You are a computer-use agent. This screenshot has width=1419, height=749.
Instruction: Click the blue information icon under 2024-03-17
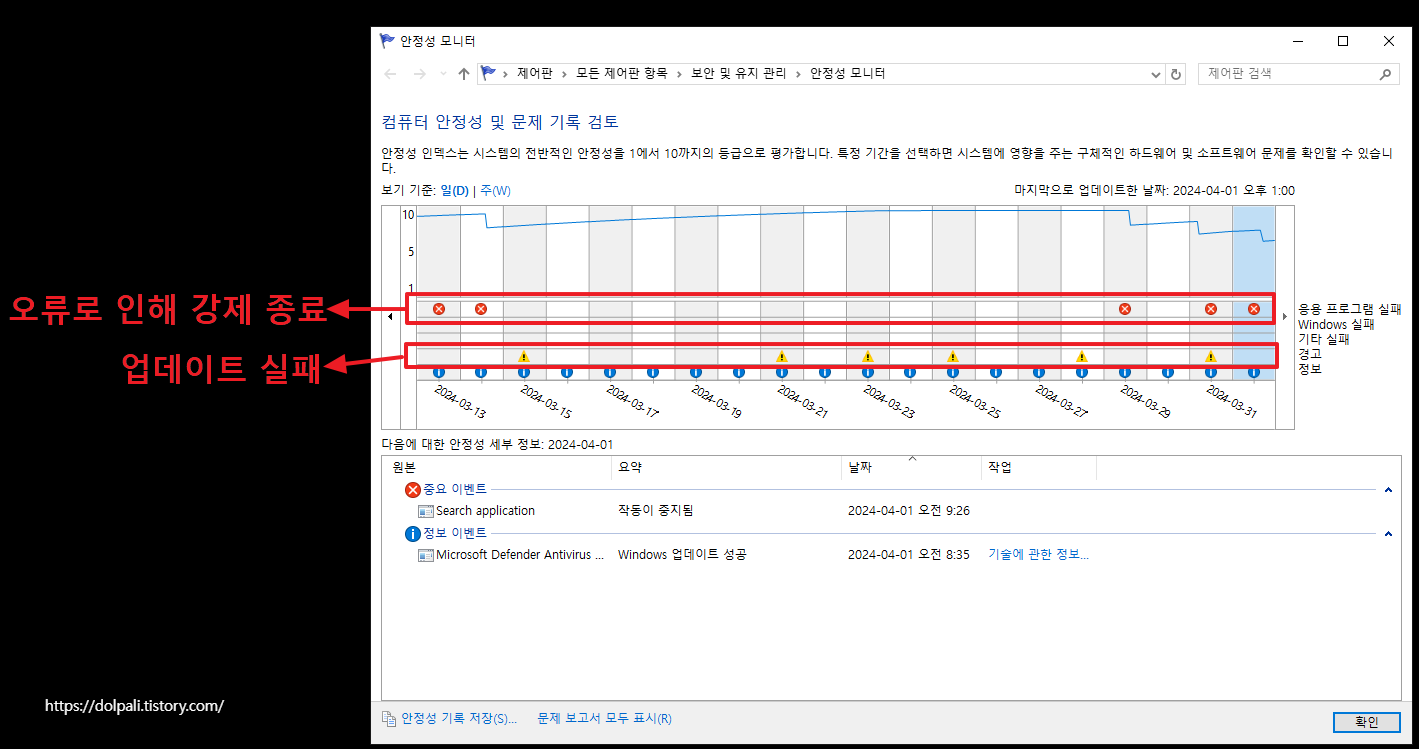coord(610,372)
